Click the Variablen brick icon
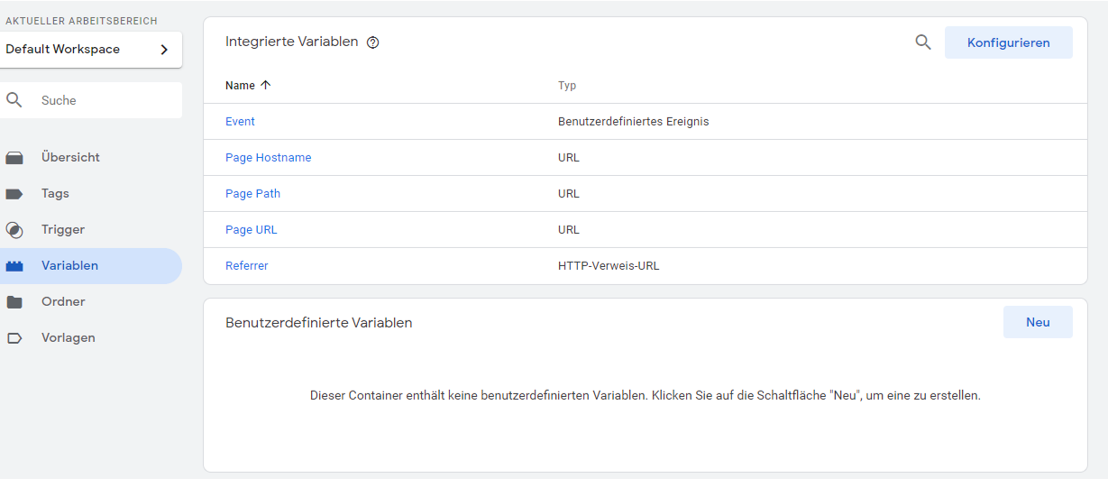The image size is (1108, 479). [x=14, y=266]
